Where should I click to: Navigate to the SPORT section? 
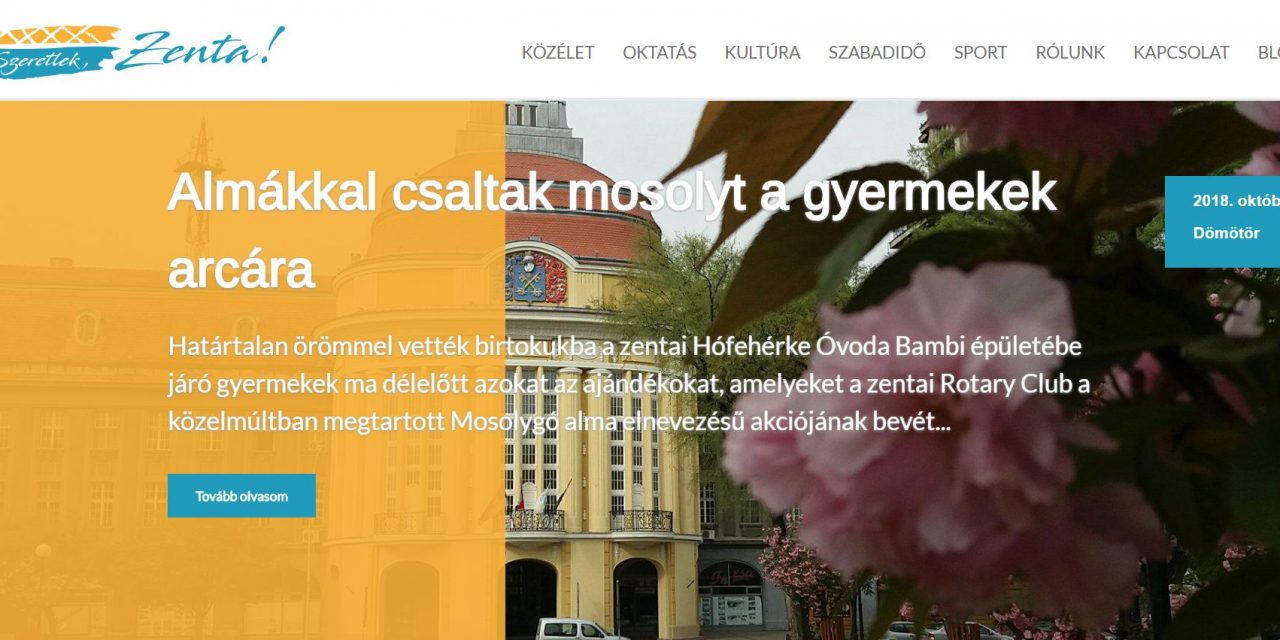[x=980, y=52]
